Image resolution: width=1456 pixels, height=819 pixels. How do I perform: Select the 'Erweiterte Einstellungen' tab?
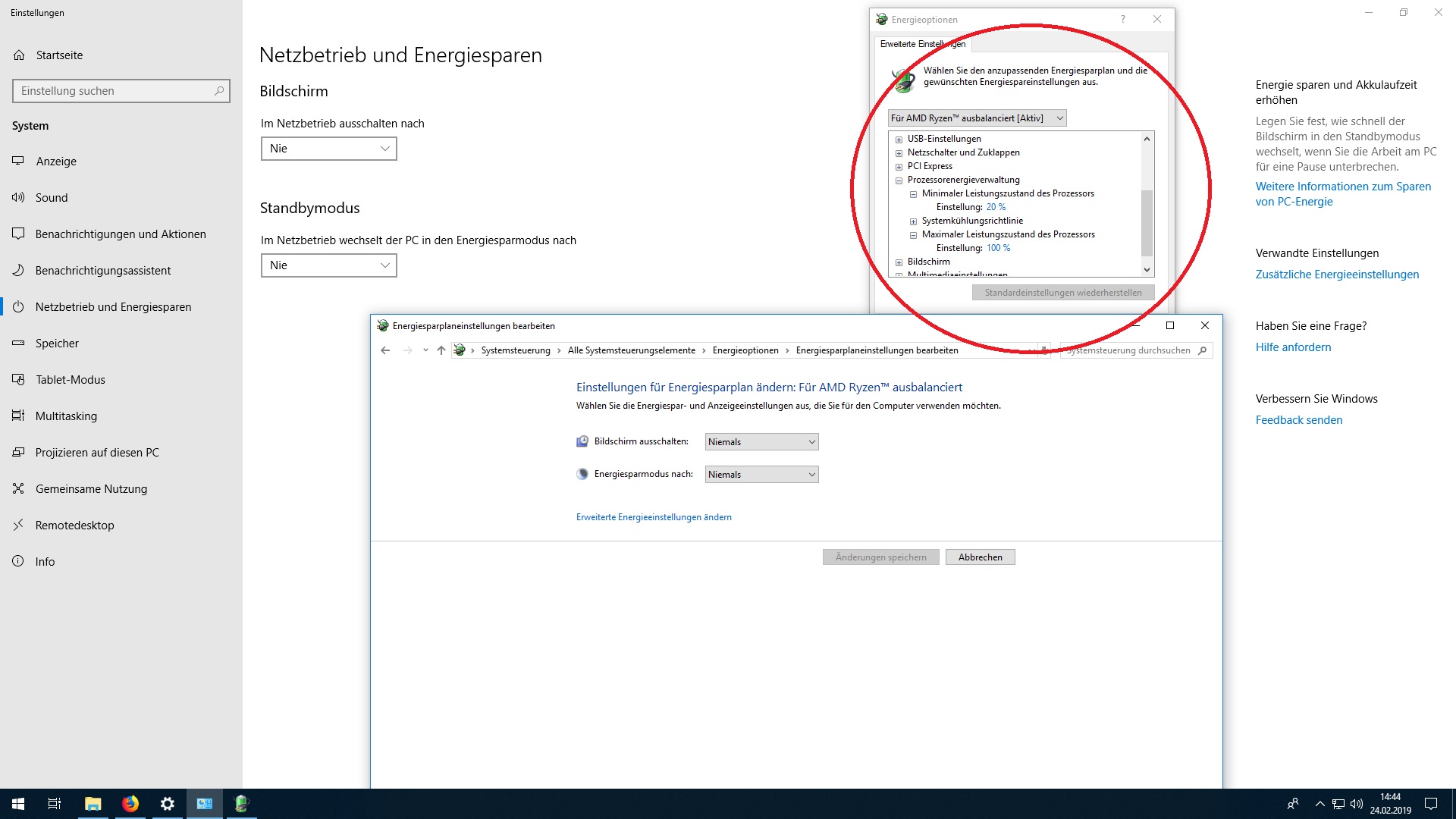click(922, 44)
